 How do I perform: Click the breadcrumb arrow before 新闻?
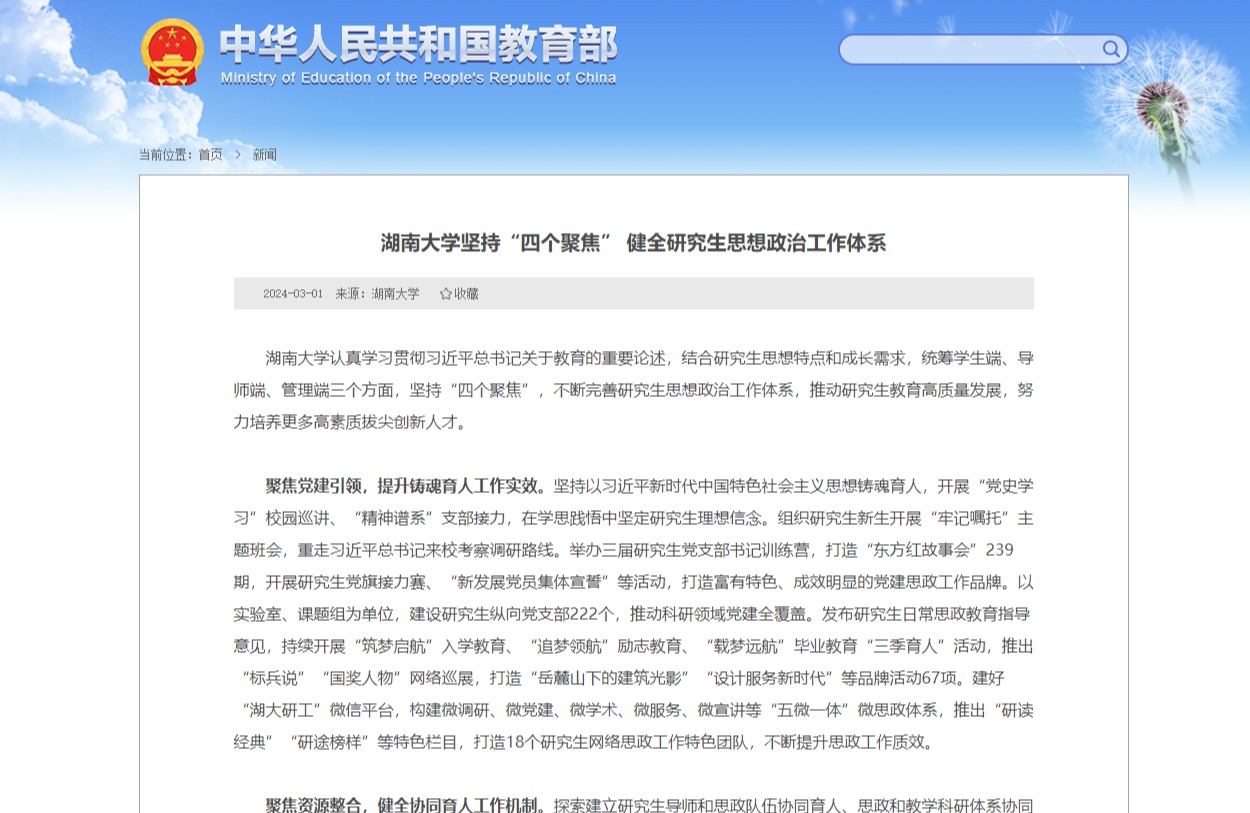coord(238,155)
